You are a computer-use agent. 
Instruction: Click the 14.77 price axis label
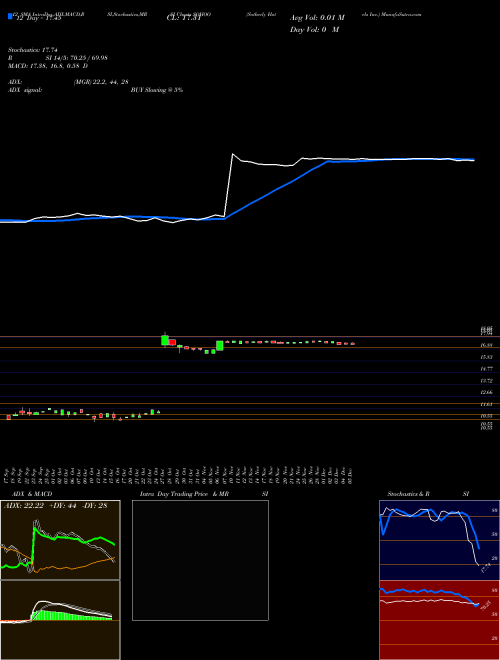[487, 368]
